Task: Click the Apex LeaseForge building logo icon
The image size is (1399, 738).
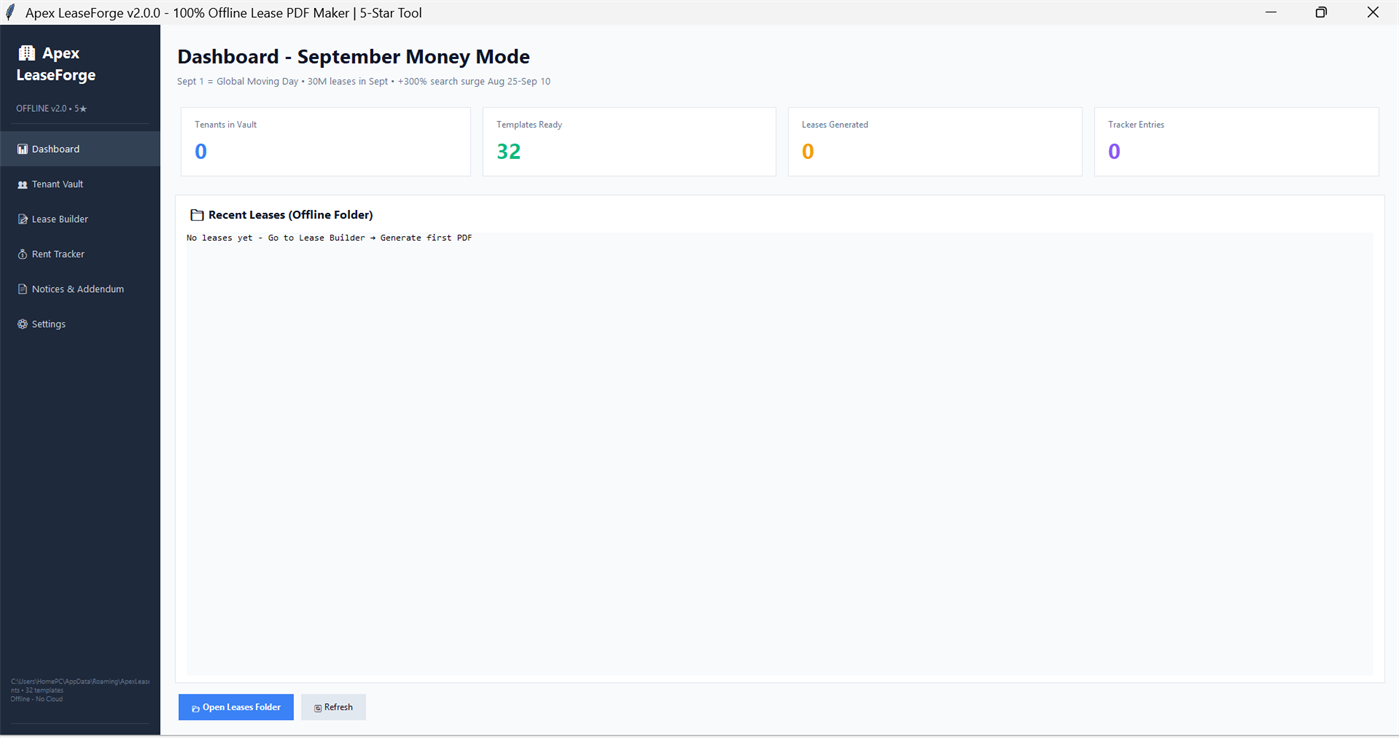Action: click(x=27, y=53)
